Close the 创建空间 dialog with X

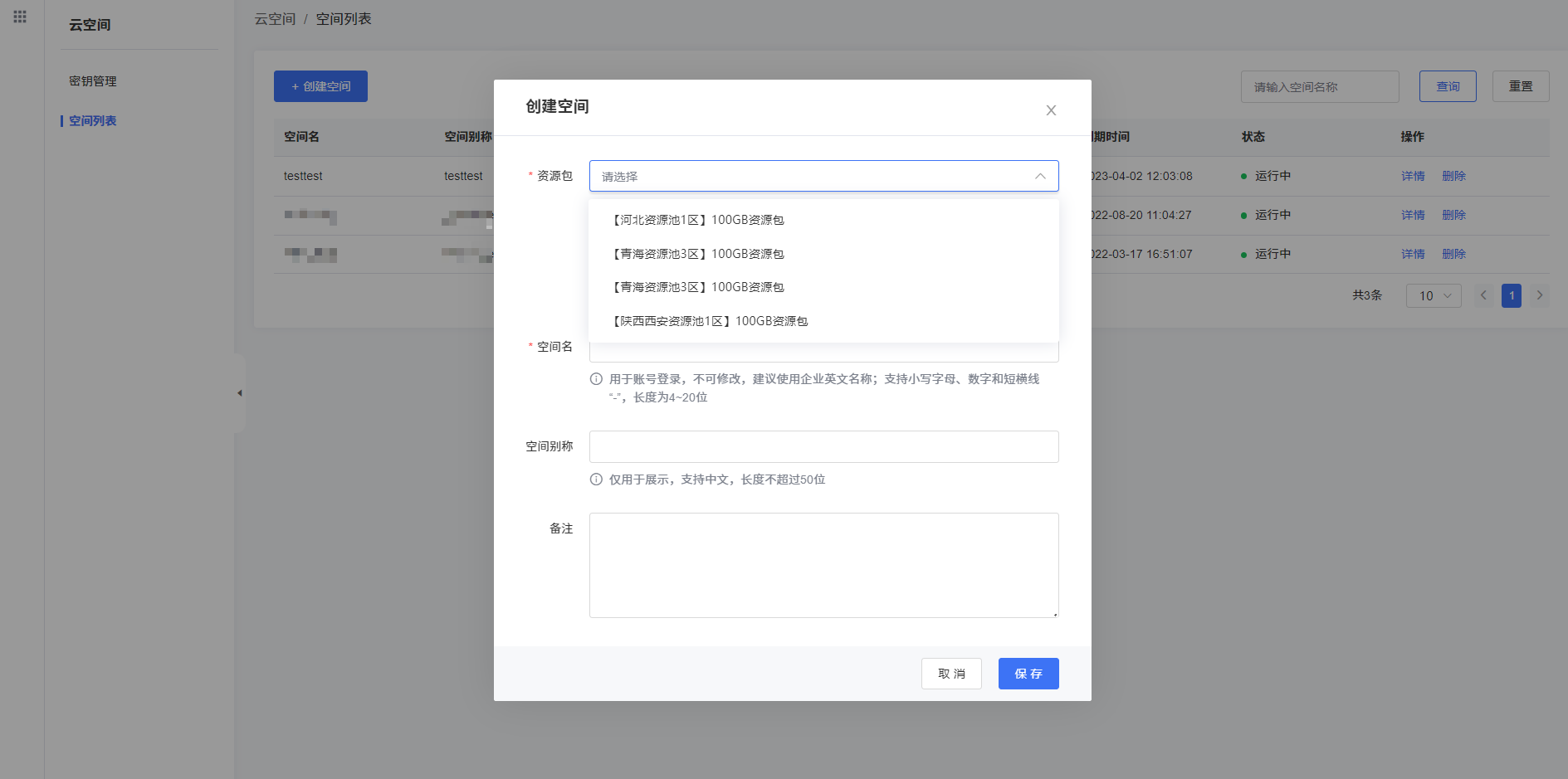[x=1050, y=110]
